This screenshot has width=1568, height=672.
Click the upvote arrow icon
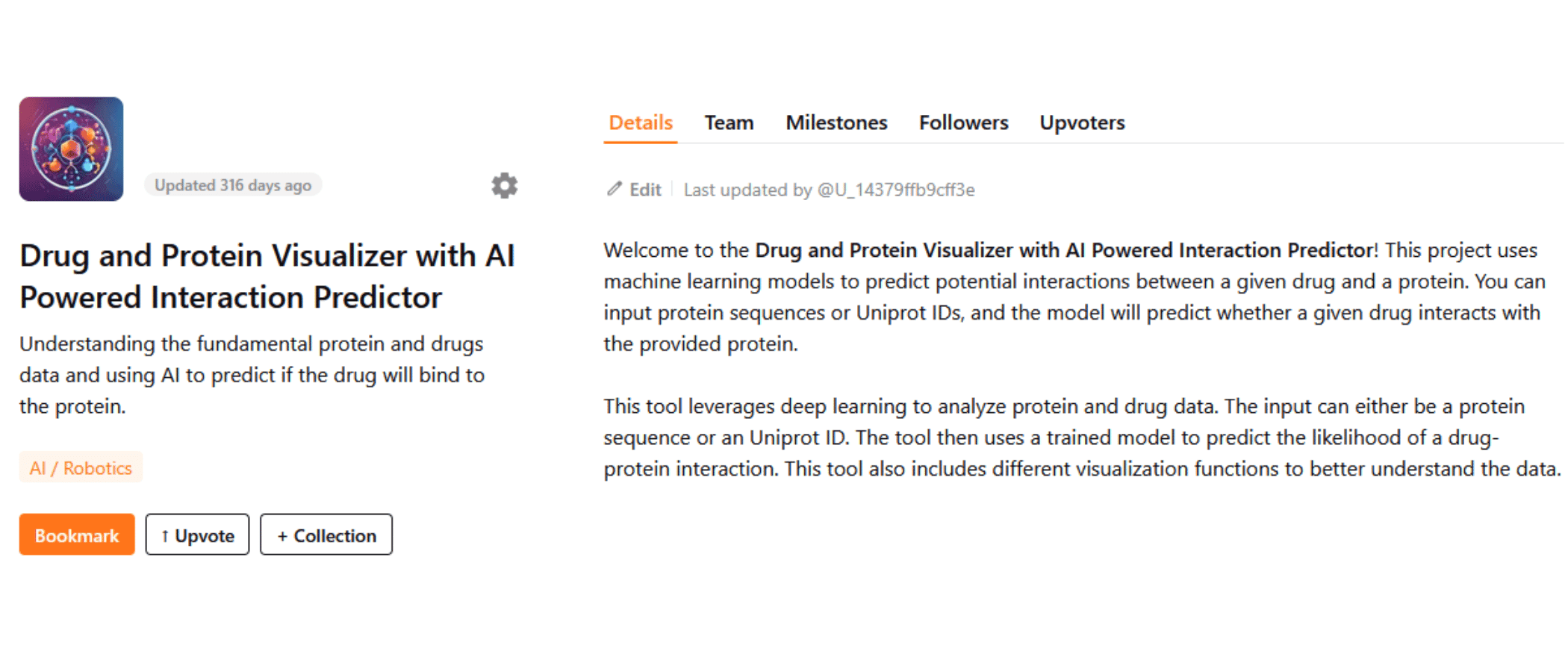coord(166,535)
